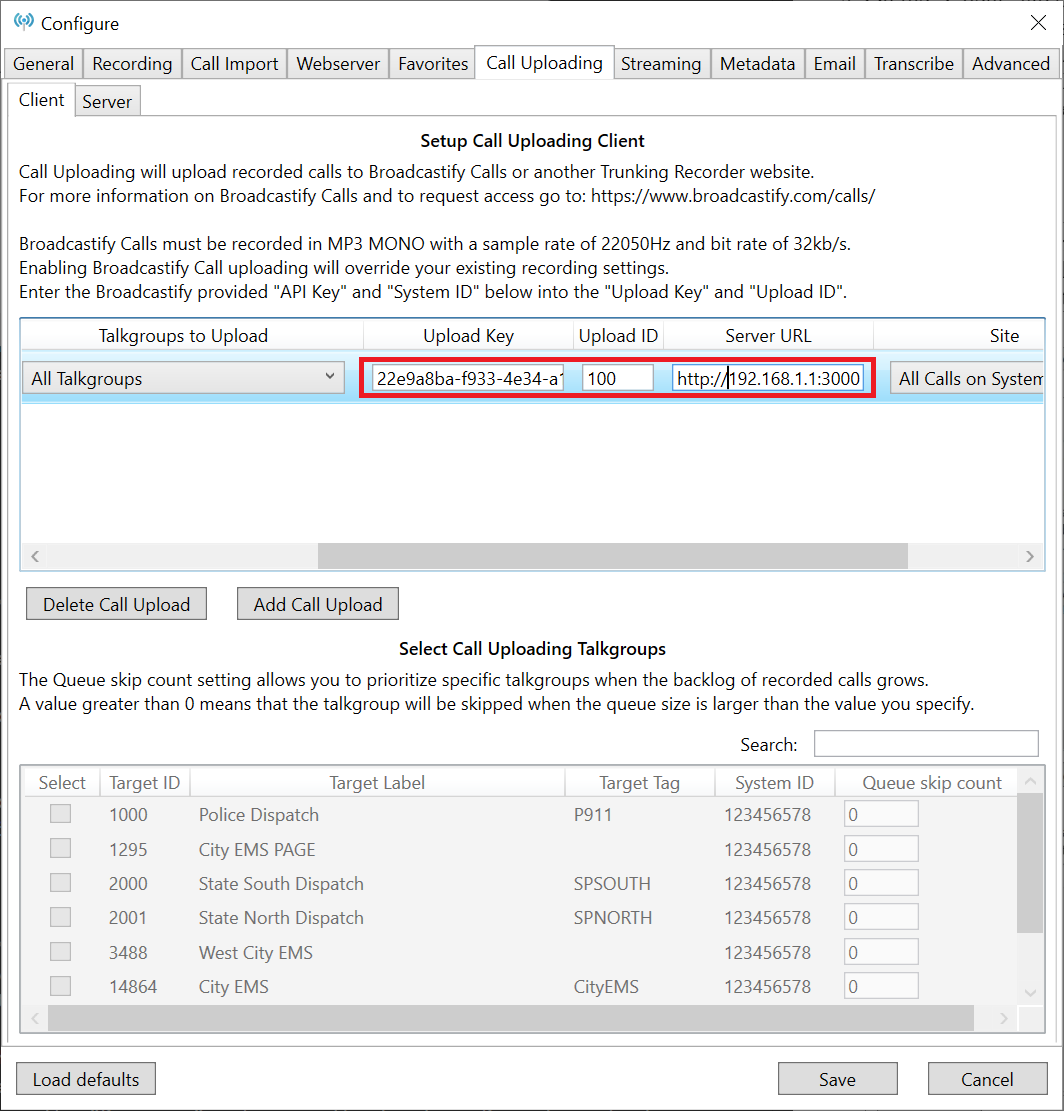Click State South Dispatch queue skip count field
Viewport: 1064px width, 1111px height.
coord(881,883)
